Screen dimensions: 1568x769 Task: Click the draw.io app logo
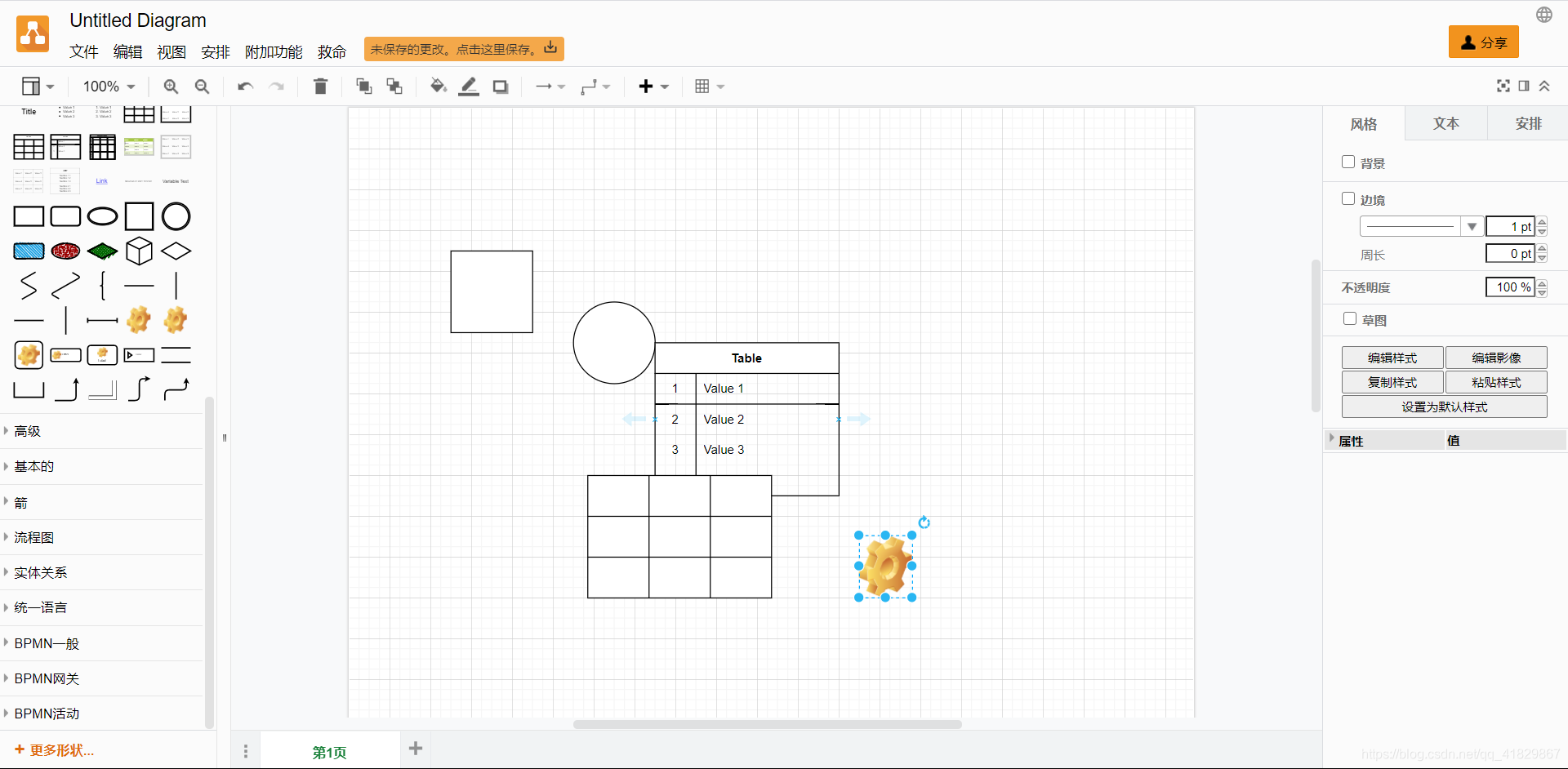pos(33,34)
